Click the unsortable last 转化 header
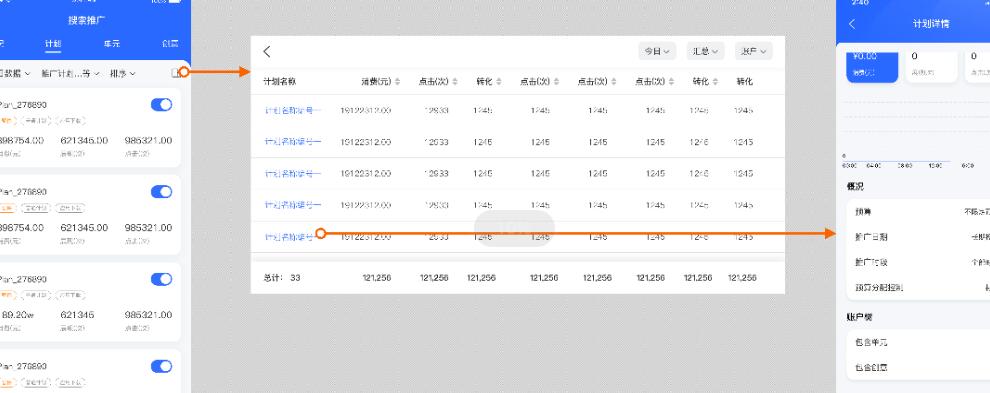Image resolution: width=990 pixels, height=393 pixels. pos(744,82)
